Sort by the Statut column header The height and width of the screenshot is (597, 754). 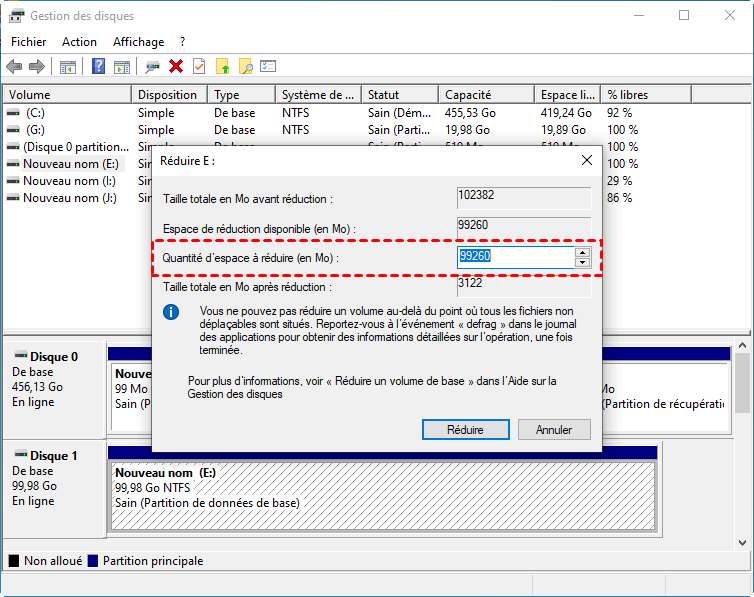(x=400, y=95)
